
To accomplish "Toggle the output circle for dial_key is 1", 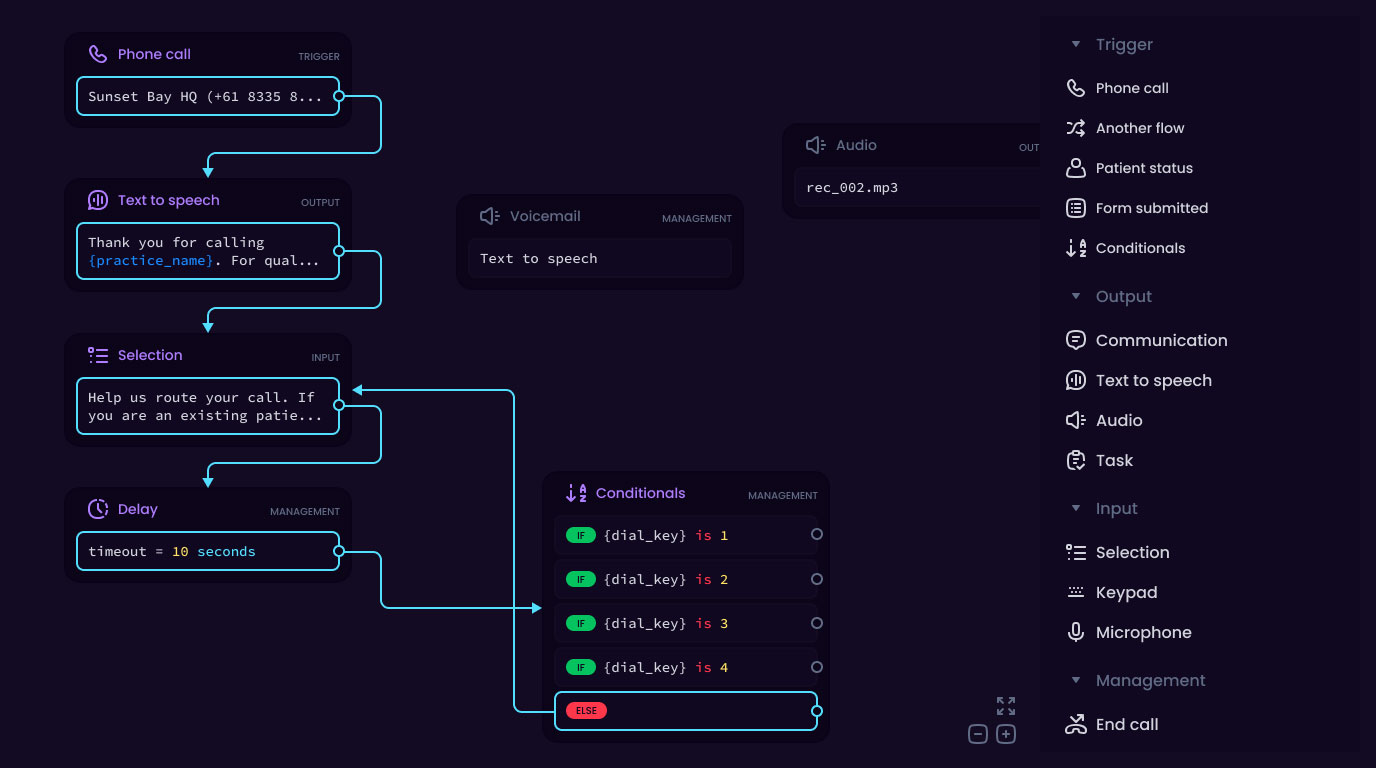I will [x=817, y=535].
